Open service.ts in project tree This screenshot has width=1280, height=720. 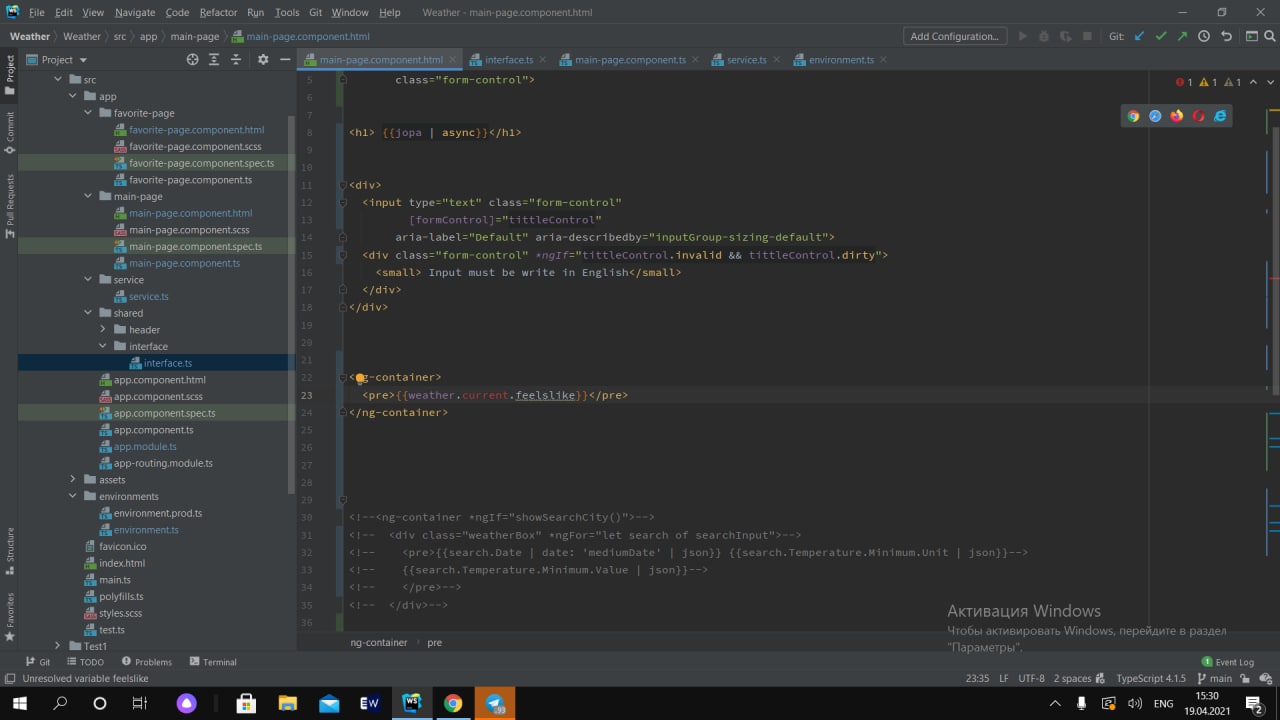148,297
